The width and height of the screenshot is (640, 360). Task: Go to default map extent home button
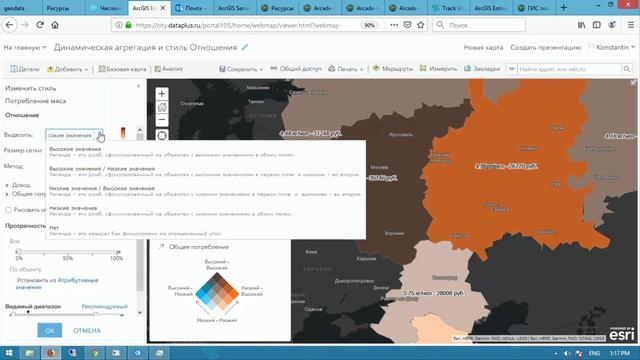click(162, 107)
